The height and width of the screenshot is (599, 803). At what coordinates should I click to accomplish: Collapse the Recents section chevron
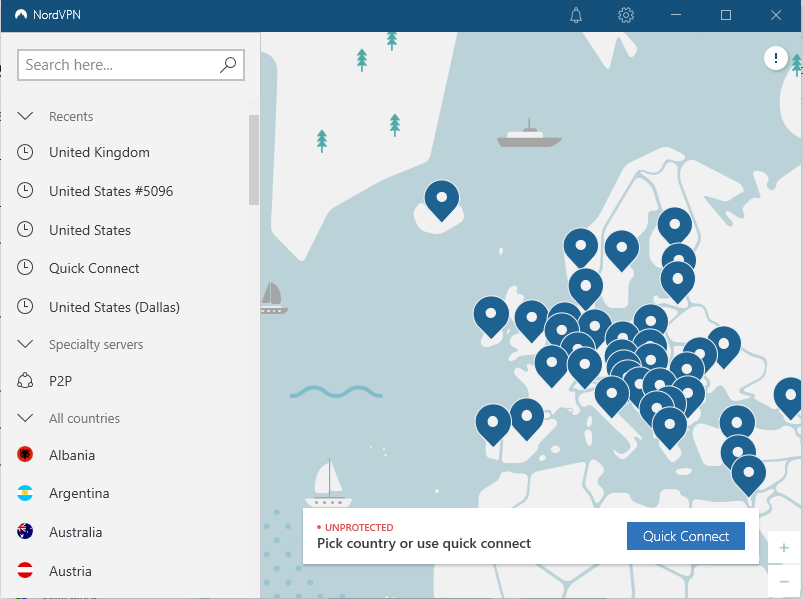point(26,116)
